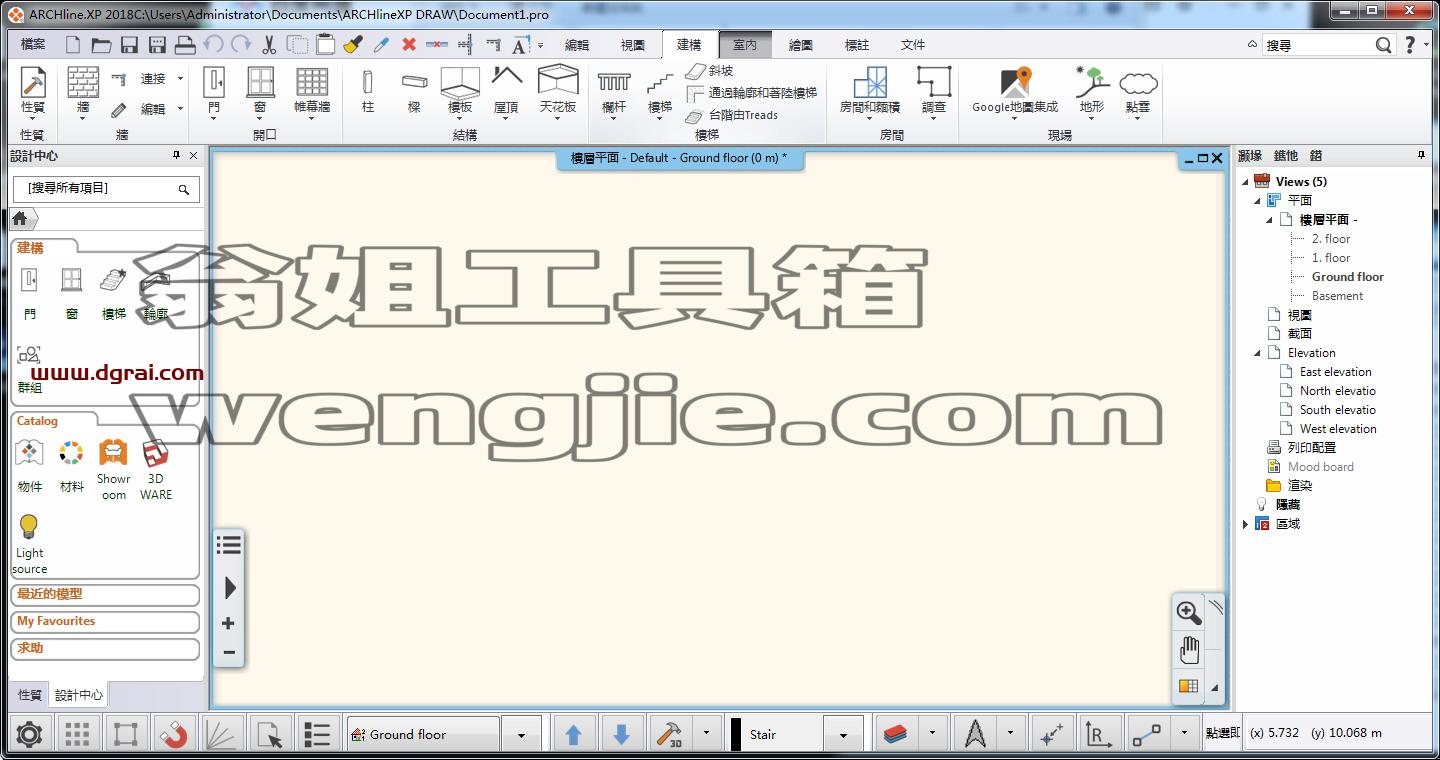1440x760 pixels.
Task: Click the 斜坡 ramp button
Action: tap(711, 71)
